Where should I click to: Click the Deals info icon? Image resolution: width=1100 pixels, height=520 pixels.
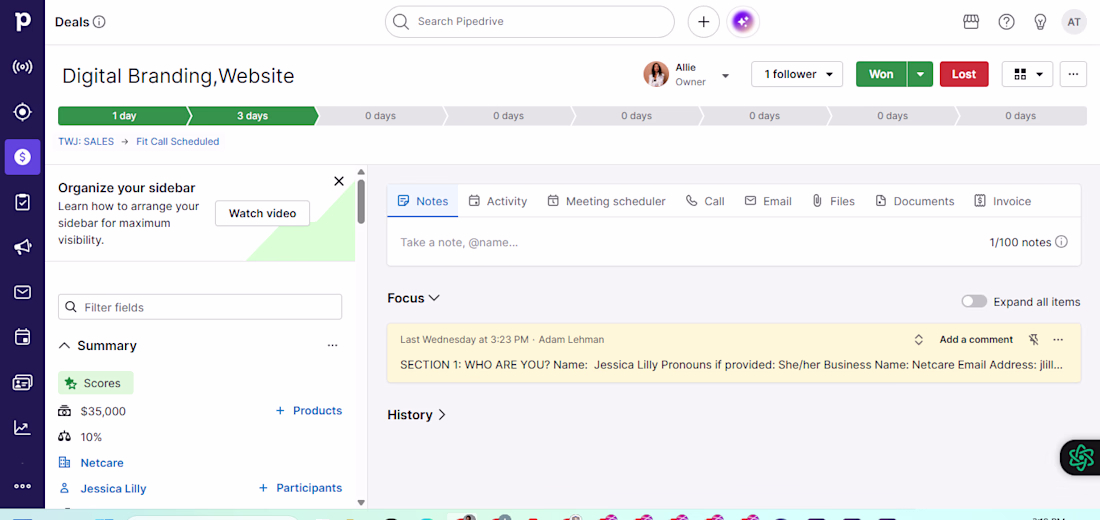pyautogui.click(x=100, y=22)
